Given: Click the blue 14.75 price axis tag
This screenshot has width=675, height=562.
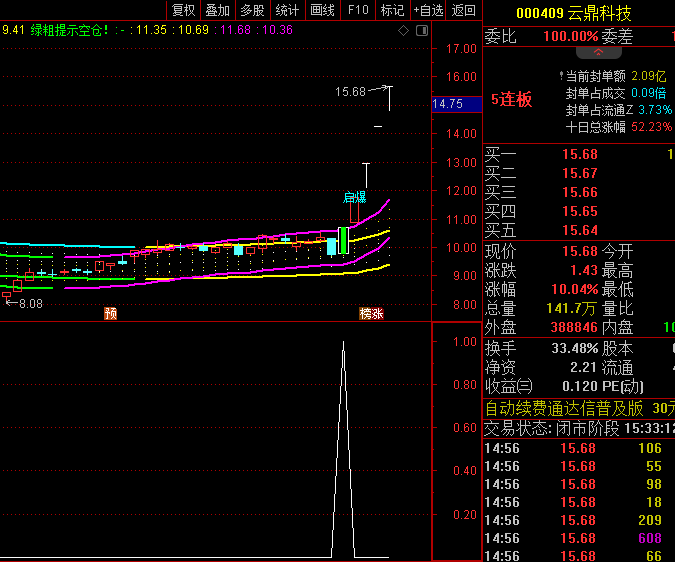Looking at the screenshot, I should point(447,103).
